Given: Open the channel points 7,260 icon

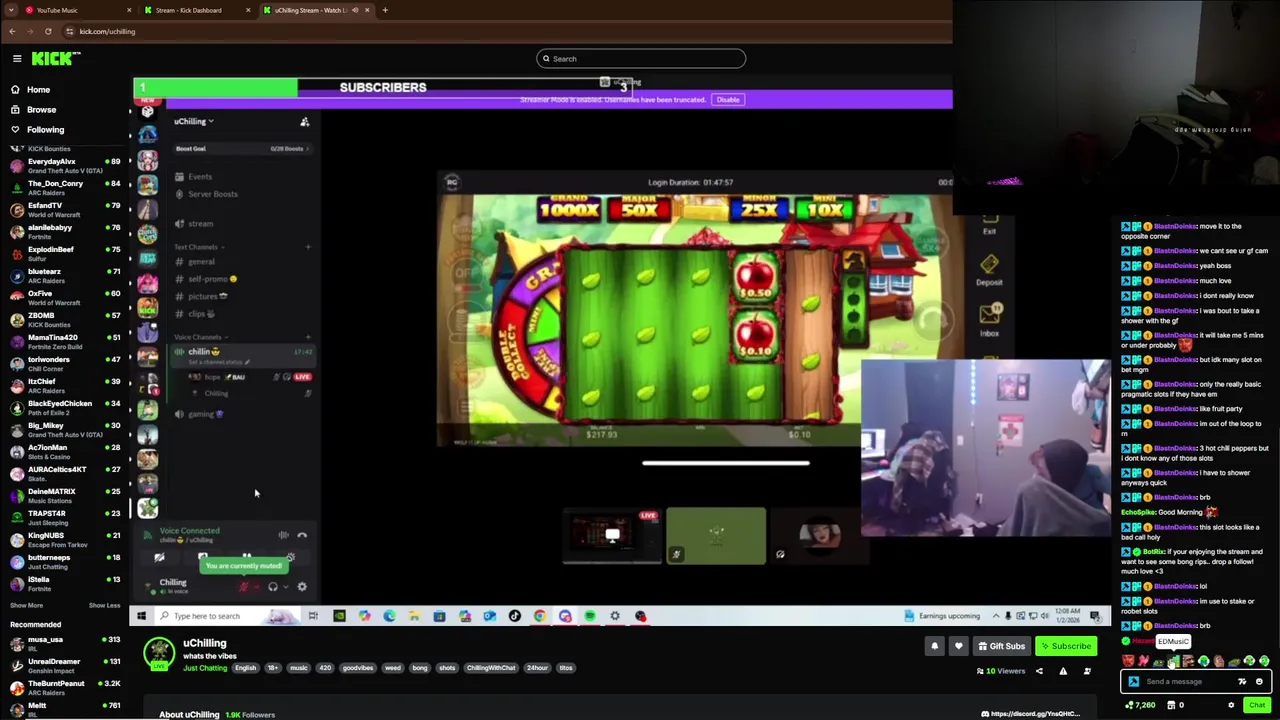Looking at the screenshot, I should coord(1139,705).
